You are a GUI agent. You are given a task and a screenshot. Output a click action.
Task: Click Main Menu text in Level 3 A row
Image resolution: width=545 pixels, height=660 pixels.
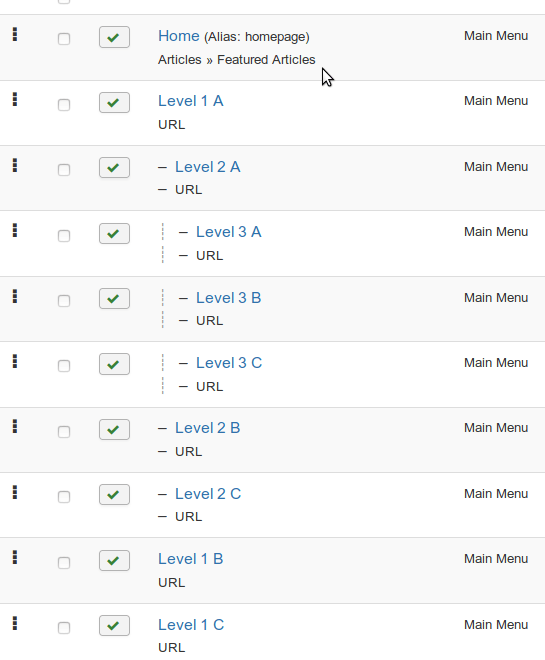point(496,232)
